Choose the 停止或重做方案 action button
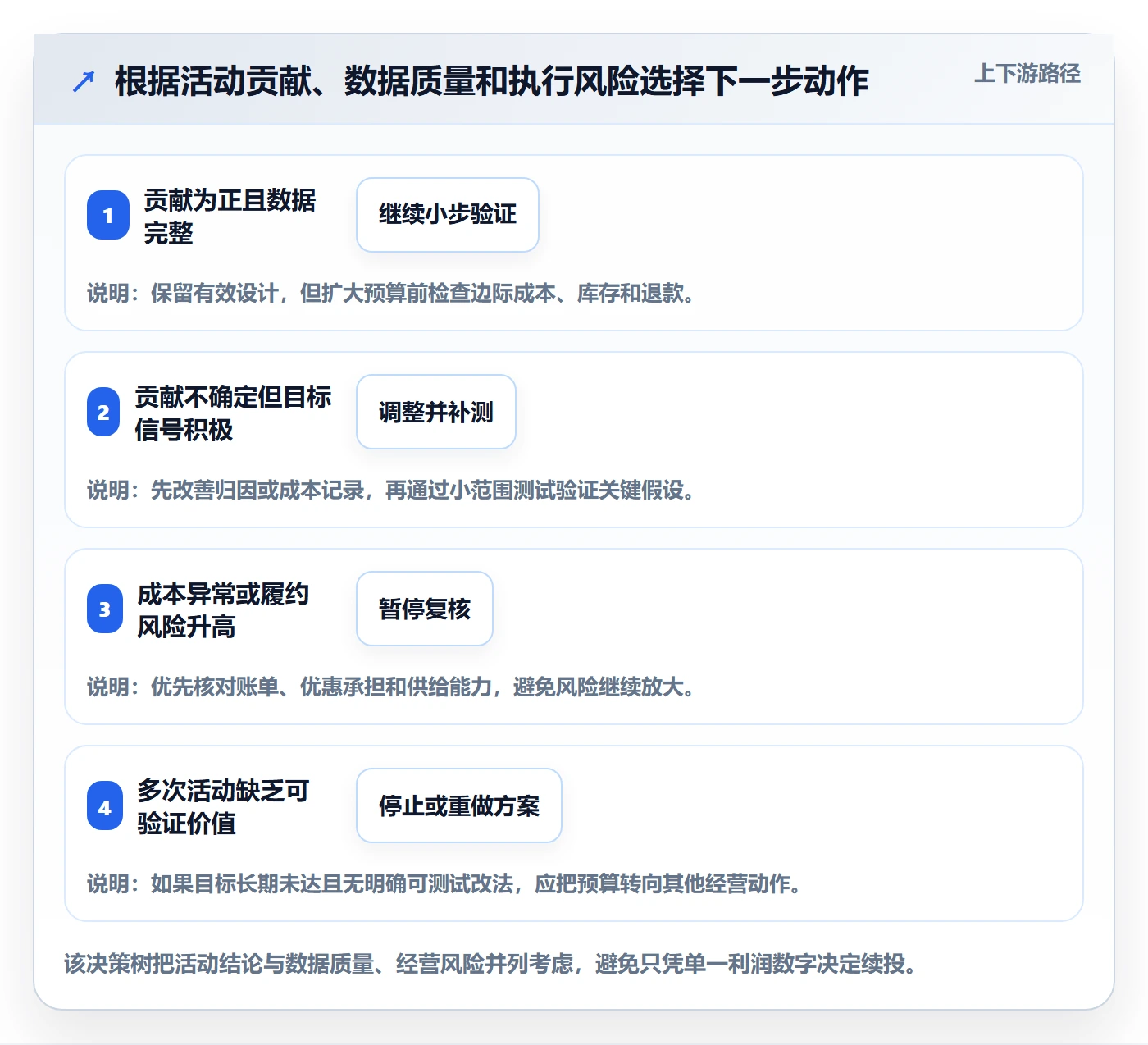This screenshot has width=1148, height=1045. (x=459, y=805)
